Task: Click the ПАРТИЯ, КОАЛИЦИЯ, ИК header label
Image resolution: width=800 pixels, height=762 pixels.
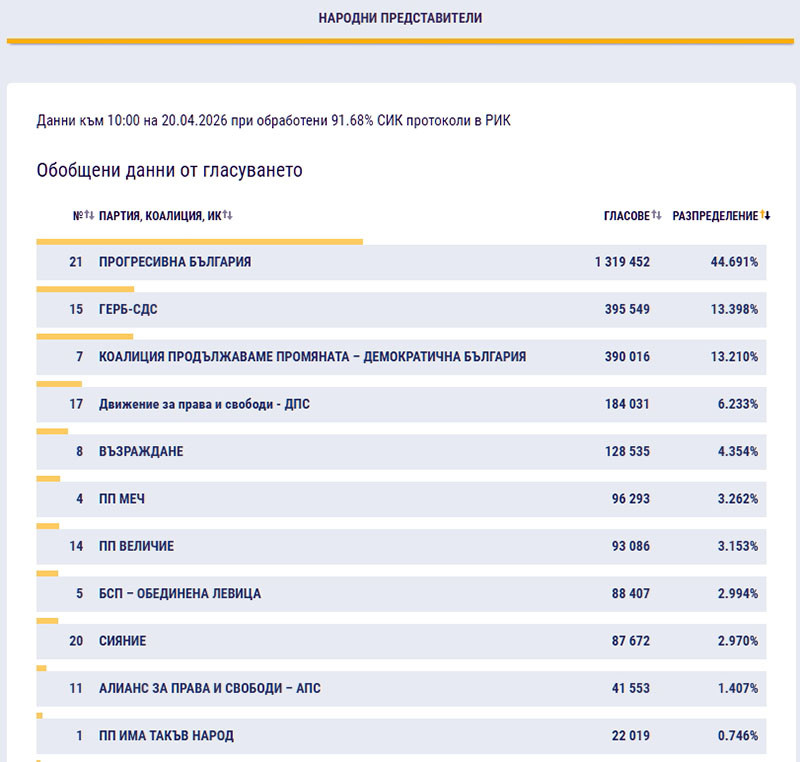Action: (x=160, y=215)
